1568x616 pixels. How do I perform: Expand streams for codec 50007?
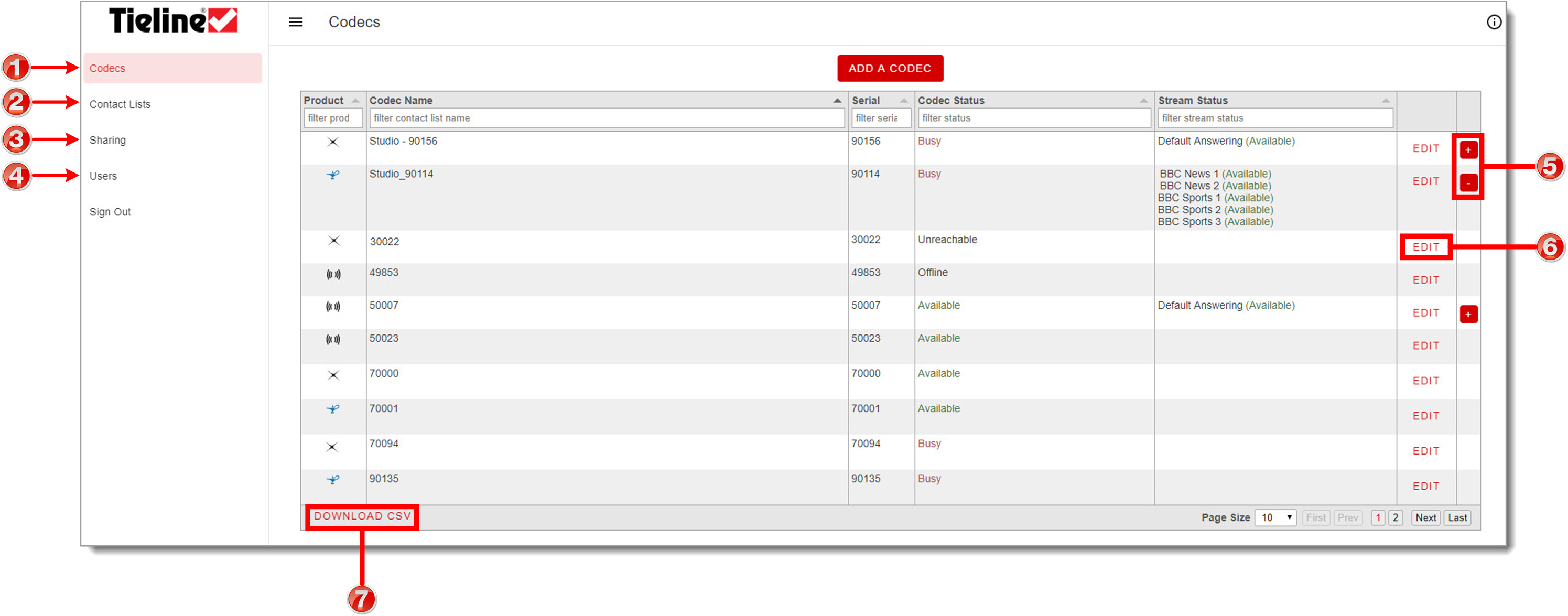pyautogui.click(x=1468, y=314)
